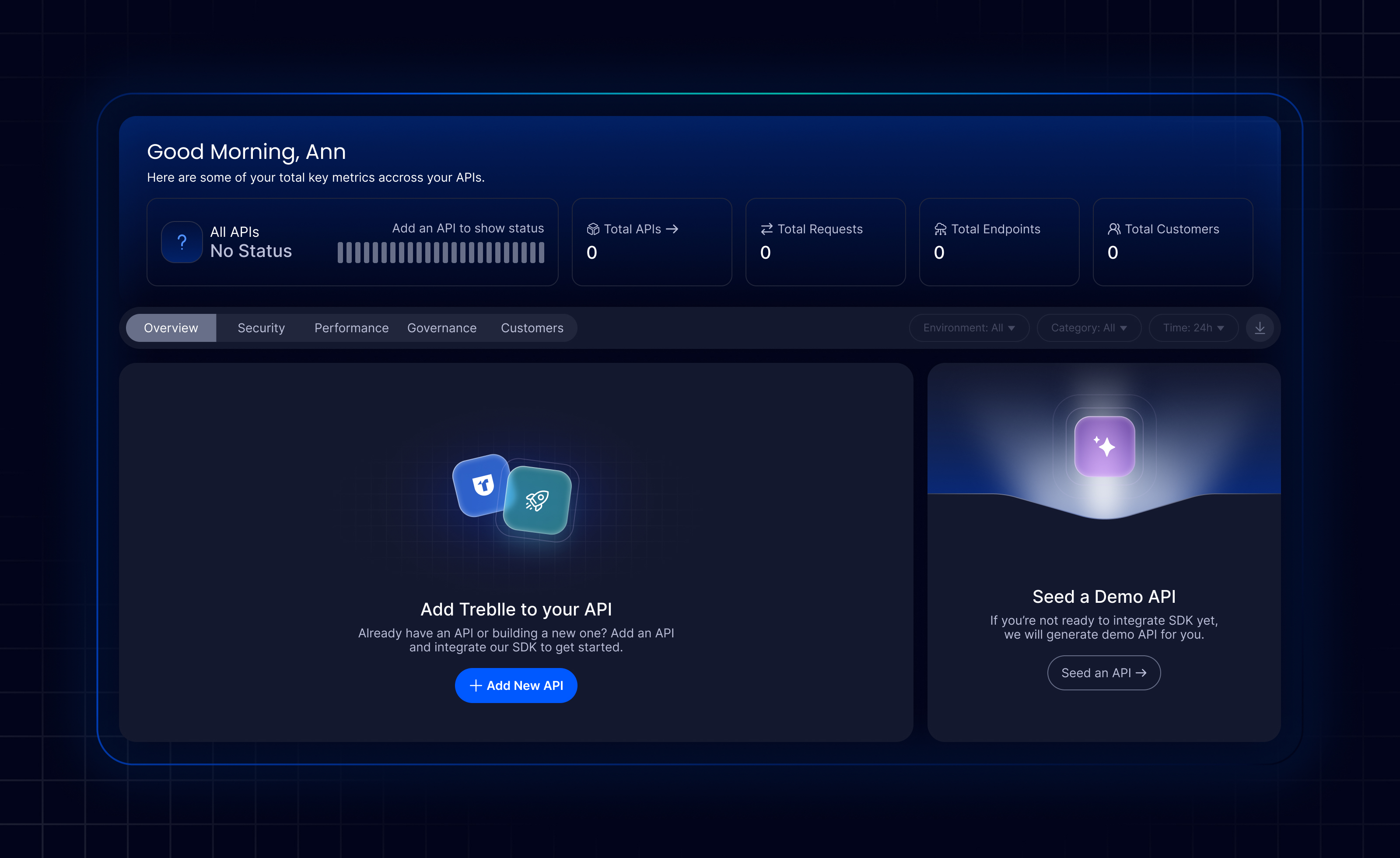Open the Performance tab

351,328
